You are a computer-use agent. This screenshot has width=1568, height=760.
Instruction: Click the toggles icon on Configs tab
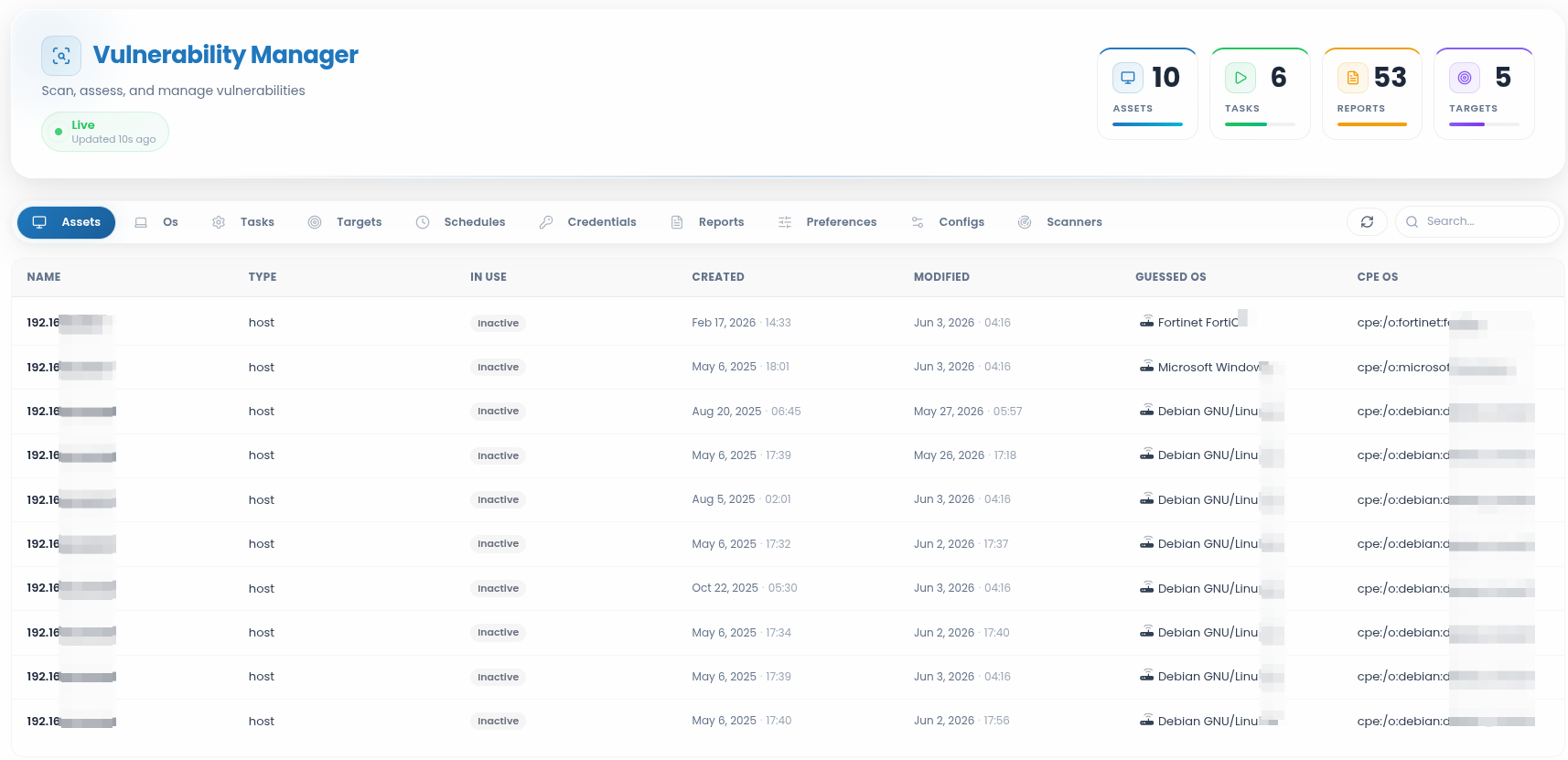click(x=918, y=222)
